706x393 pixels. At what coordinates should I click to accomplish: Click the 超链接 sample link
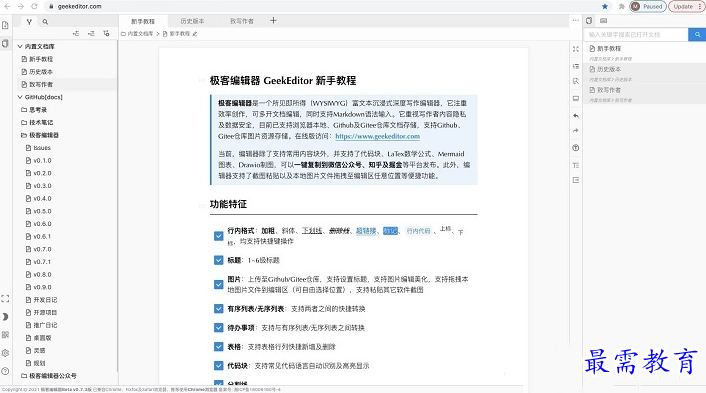coord(366,231)
